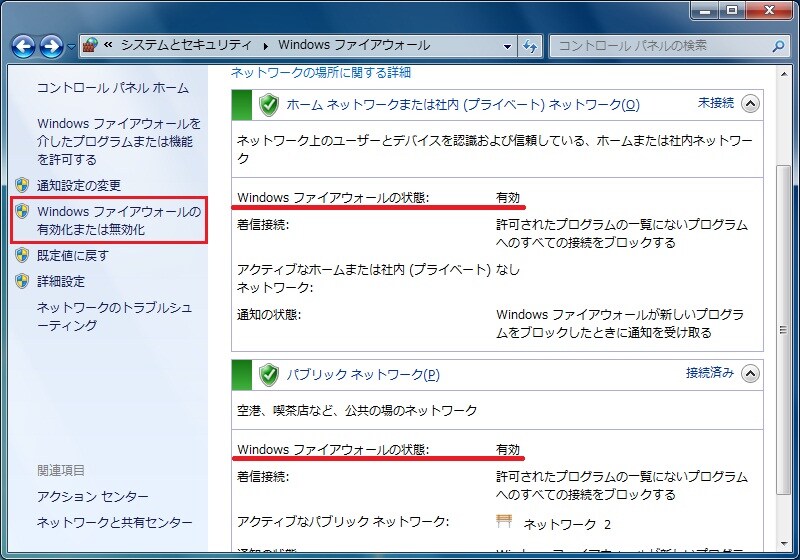The height and width of the screenshot is (560, 800).
Task: Click the shield icon beside 通知設定の変更
Action: (x=22, y=185)
